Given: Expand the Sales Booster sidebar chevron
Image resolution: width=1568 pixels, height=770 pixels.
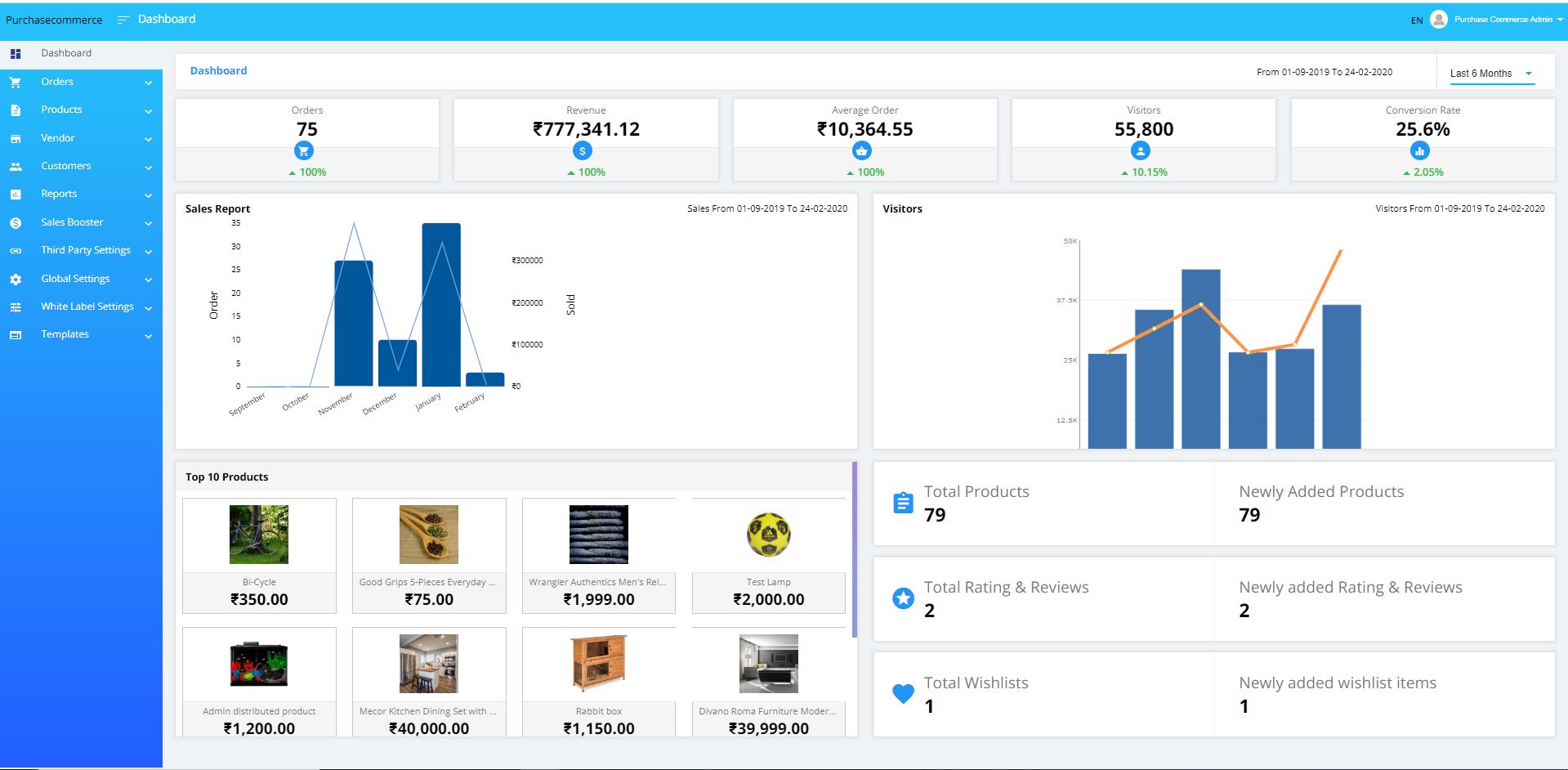Looking at the screenshot, I should pos(148,223).
